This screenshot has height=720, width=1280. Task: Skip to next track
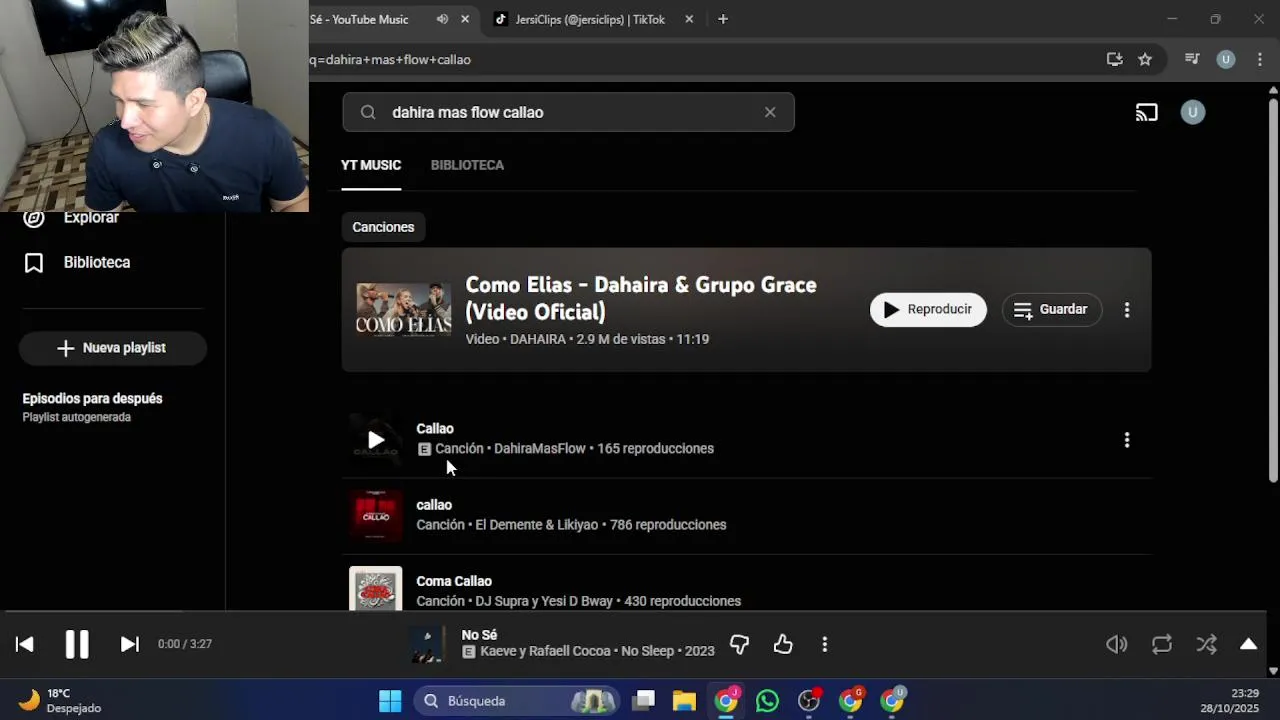click(x=130, y=644)
